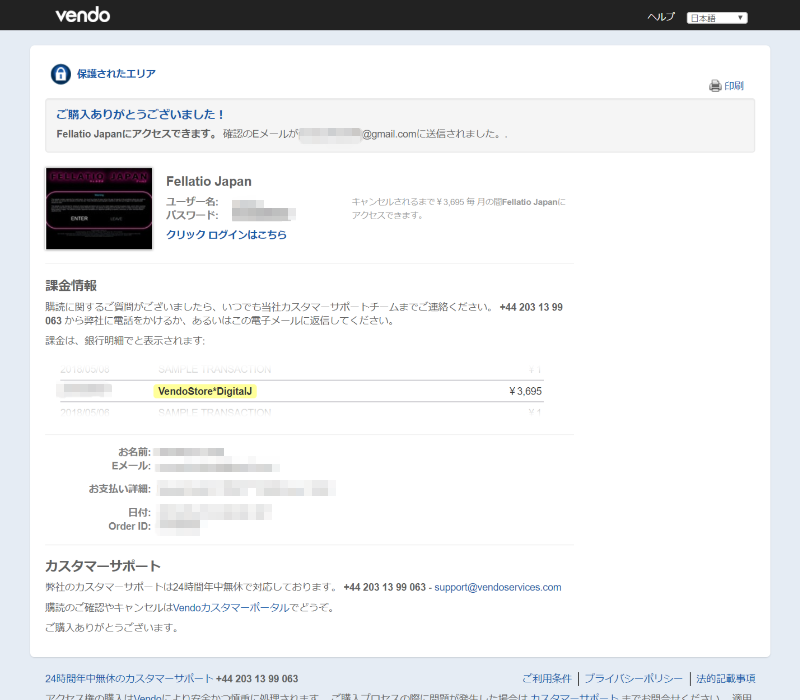Click the Eメール: label
Viewport: 800px width, 700px height.
pos(132,466)
